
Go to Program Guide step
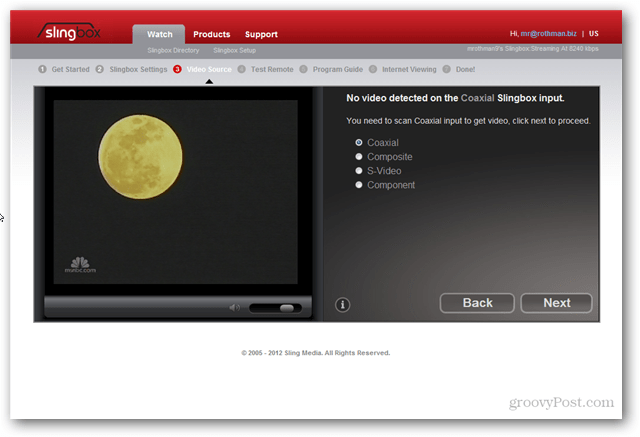(x=331, y=69)
